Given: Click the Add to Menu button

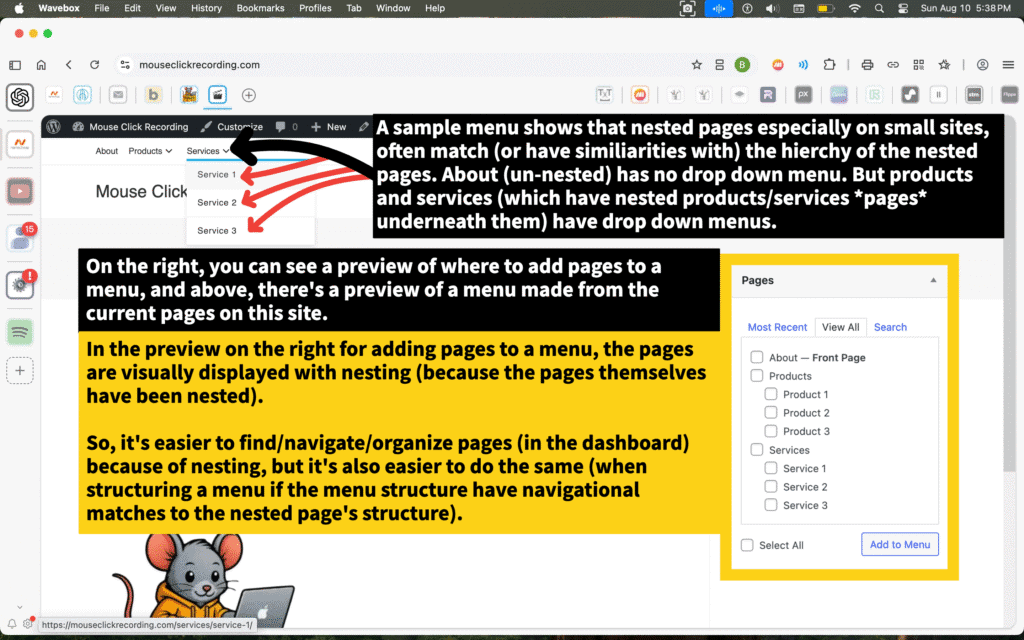Looking at the screenshot, I should point(899,545).
